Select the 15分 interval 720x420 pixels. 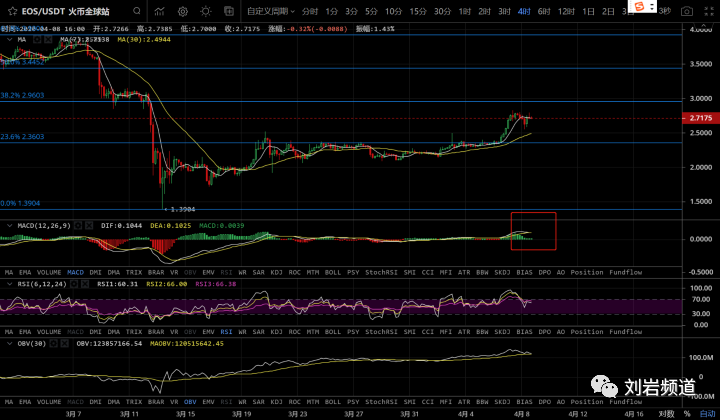(x=418, y=11)
